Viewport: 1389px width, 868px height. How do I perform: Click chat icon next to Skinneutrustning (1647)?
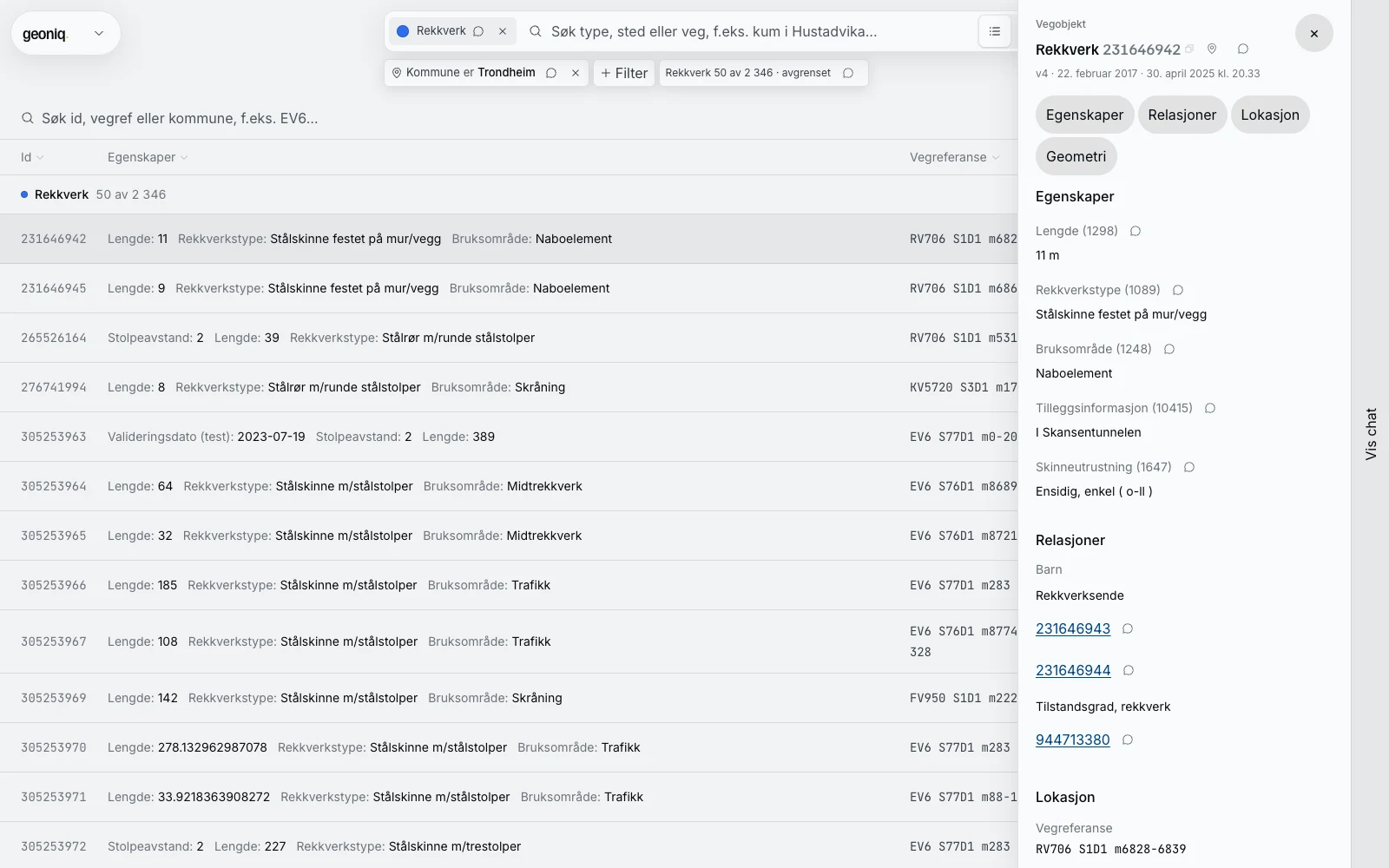coord(1189,467)
